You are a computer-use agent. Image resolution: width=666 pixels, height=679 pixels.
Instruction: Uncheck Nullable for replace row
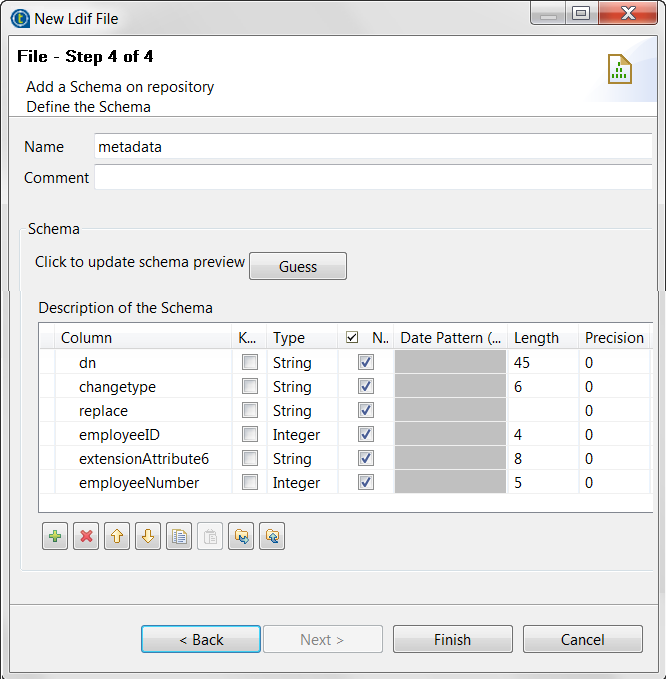[x=366, y=410]
